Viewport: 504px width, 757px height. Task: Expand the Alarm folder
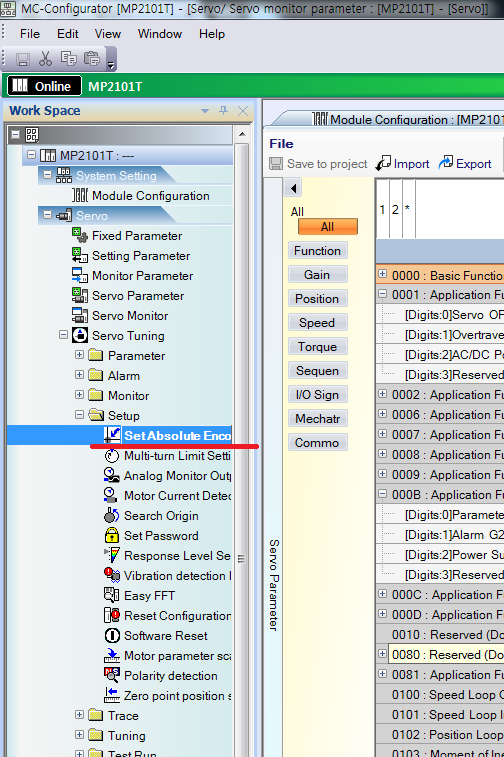click(79, 374)
